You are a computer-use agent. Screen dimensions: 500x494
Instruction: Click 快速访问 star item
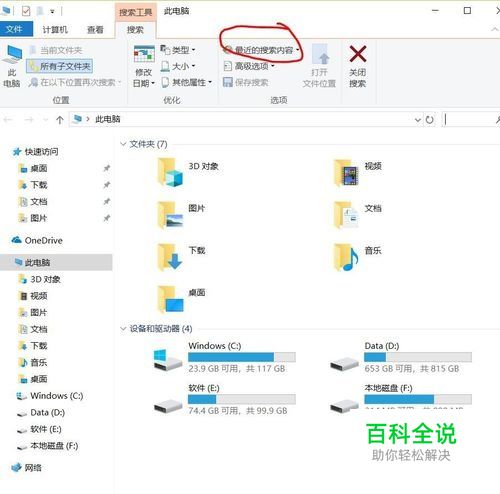(x=35, y=152)
